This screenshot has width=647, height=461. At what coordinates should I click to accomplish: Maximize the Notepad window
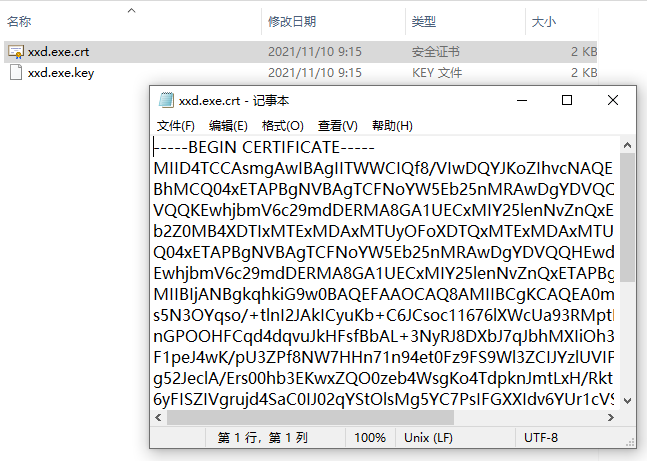pyautogui.click(x=567, y=100)
